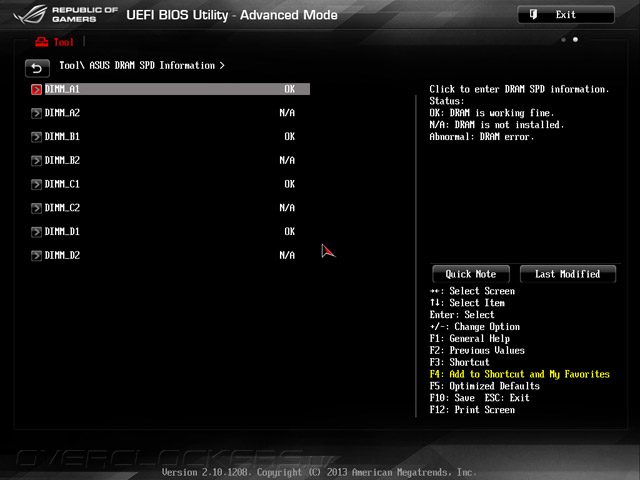Click the OK status of DIMM_D1

pos(289,231)
